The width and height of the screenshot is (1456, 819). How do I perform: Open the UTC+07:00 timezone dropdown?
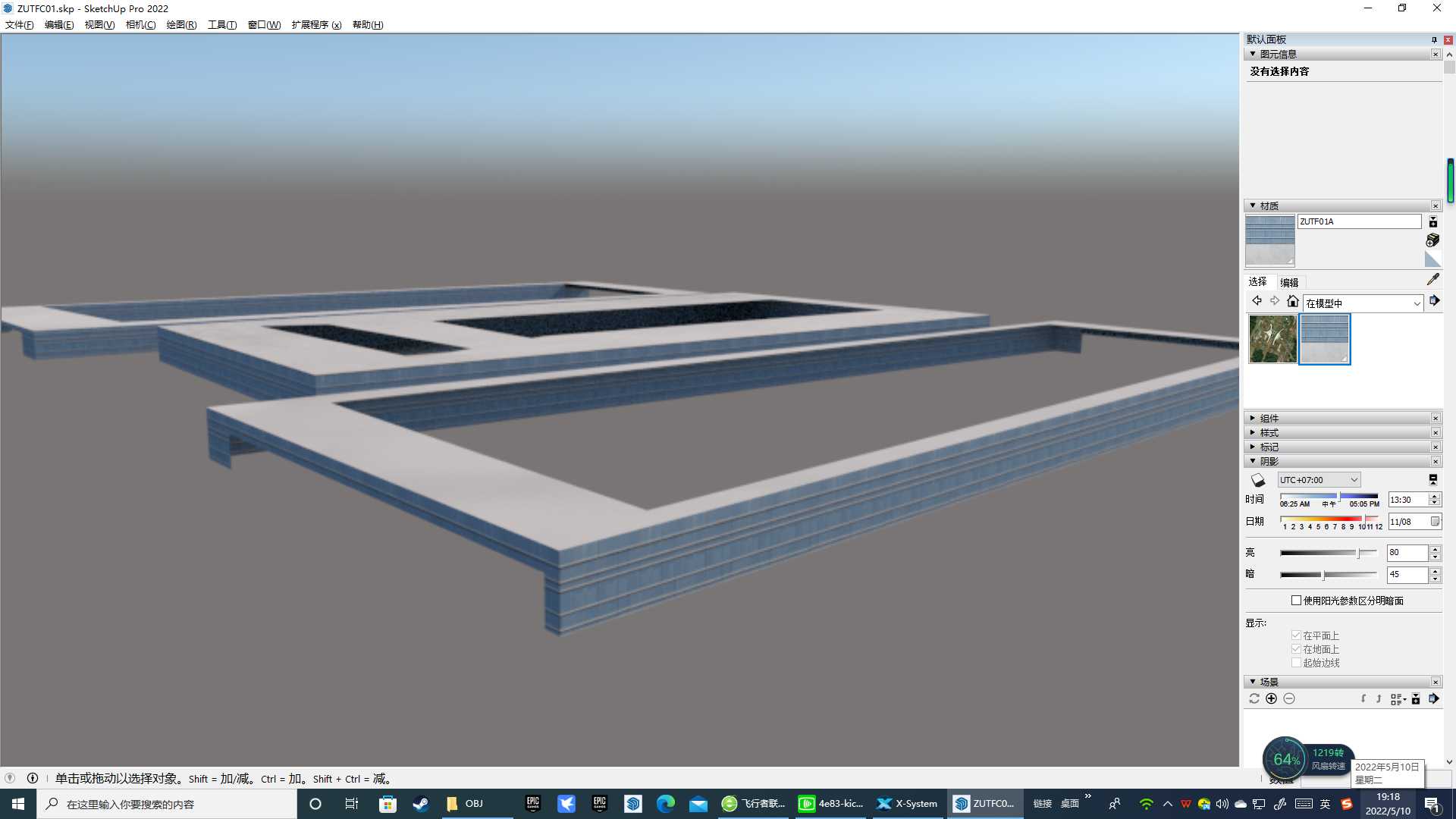[x=1319, y=480]
